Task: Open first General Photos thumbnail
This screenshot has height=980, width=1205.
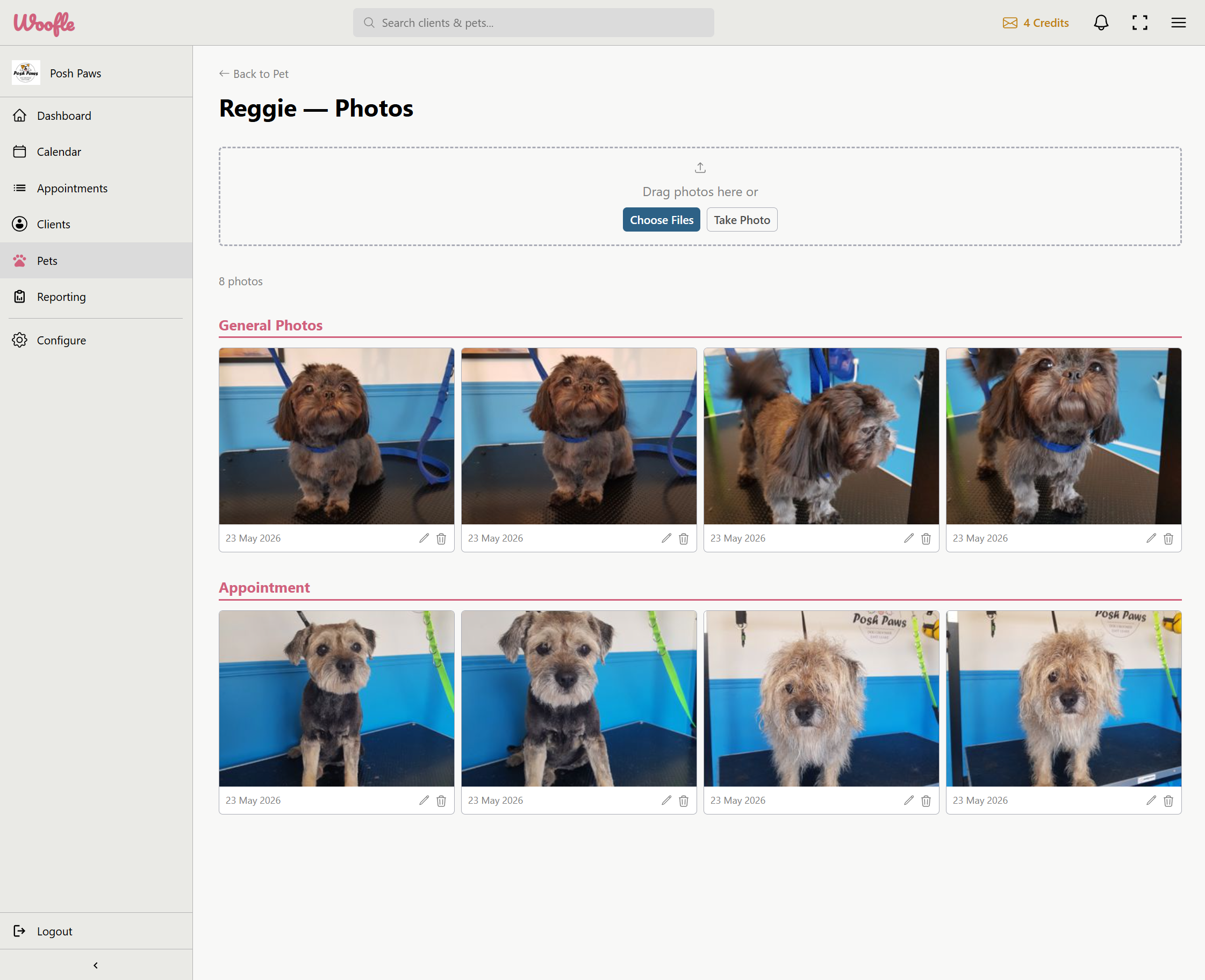Action: (336, 436)
